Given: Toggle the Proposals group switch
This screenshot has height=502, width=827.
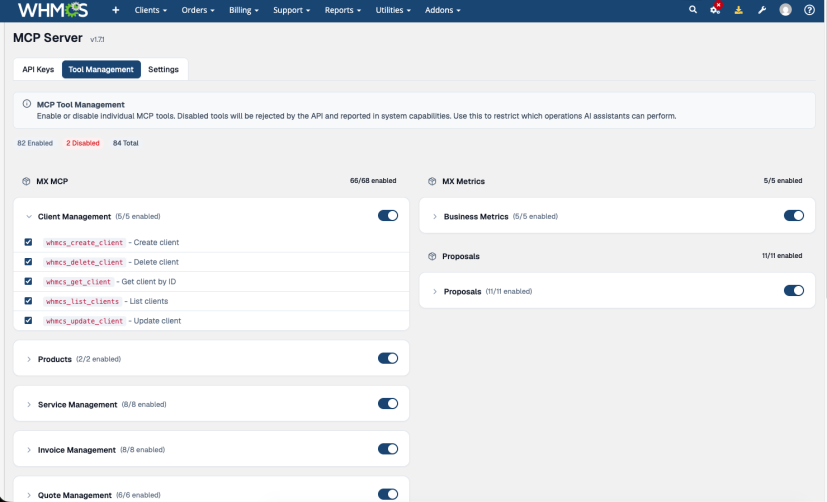Looking at the screenshot, I should coord(794,291).
